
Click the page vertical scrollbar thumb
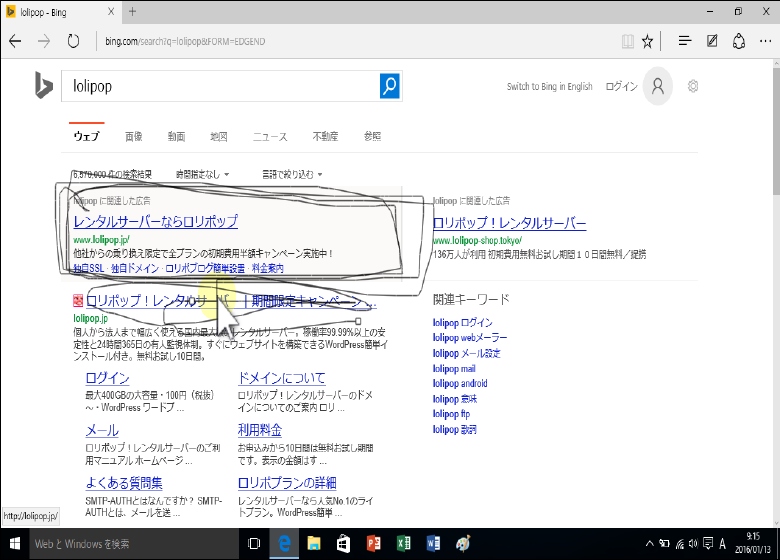click(776, 133)
